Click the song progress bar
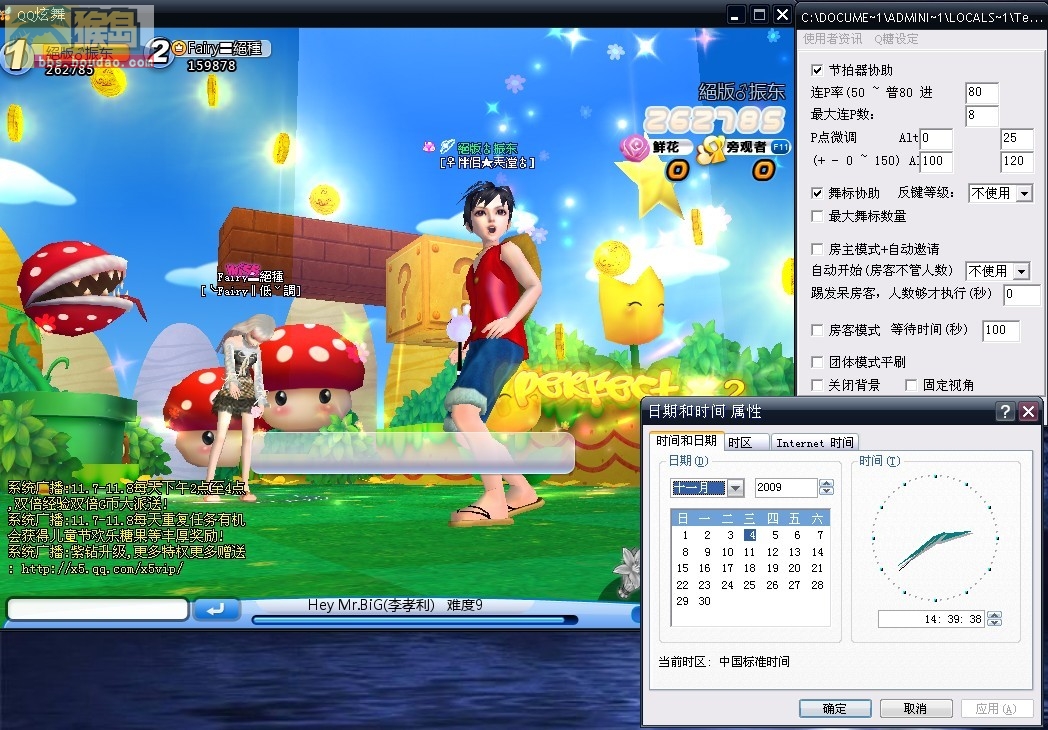This screenshot has width=1048, height=730. click(x=415, y=620)
